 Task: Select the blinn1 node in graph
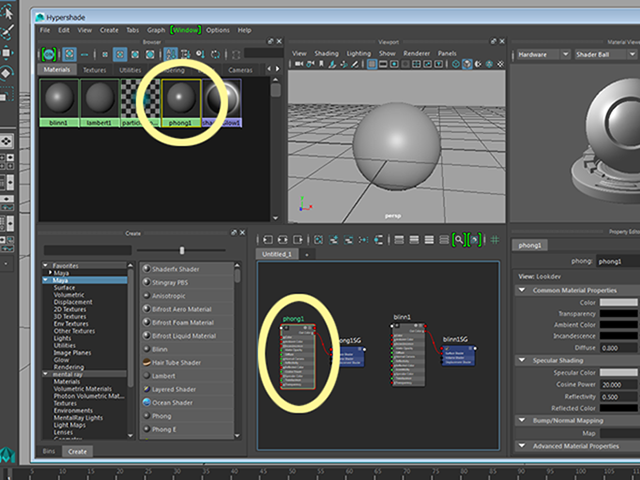pos(409,354)
